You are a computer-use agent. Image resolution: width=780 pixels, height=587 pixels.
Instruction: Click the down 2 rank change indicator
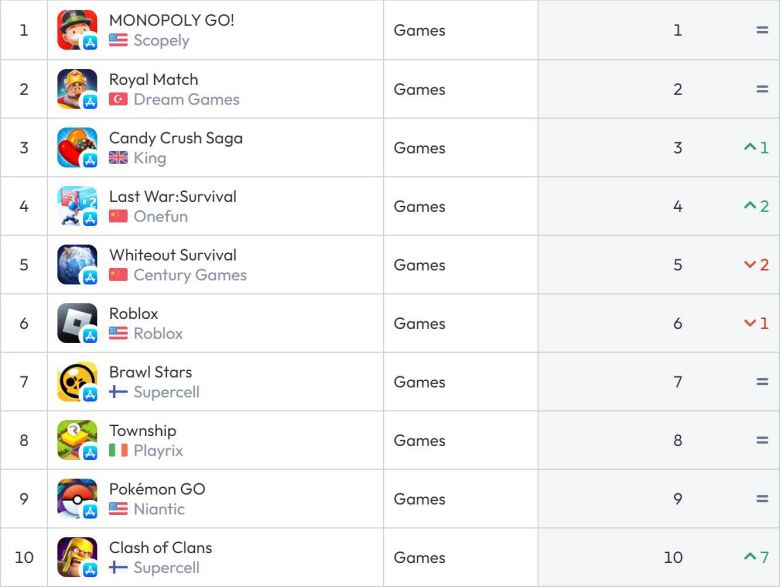(756, 265)
